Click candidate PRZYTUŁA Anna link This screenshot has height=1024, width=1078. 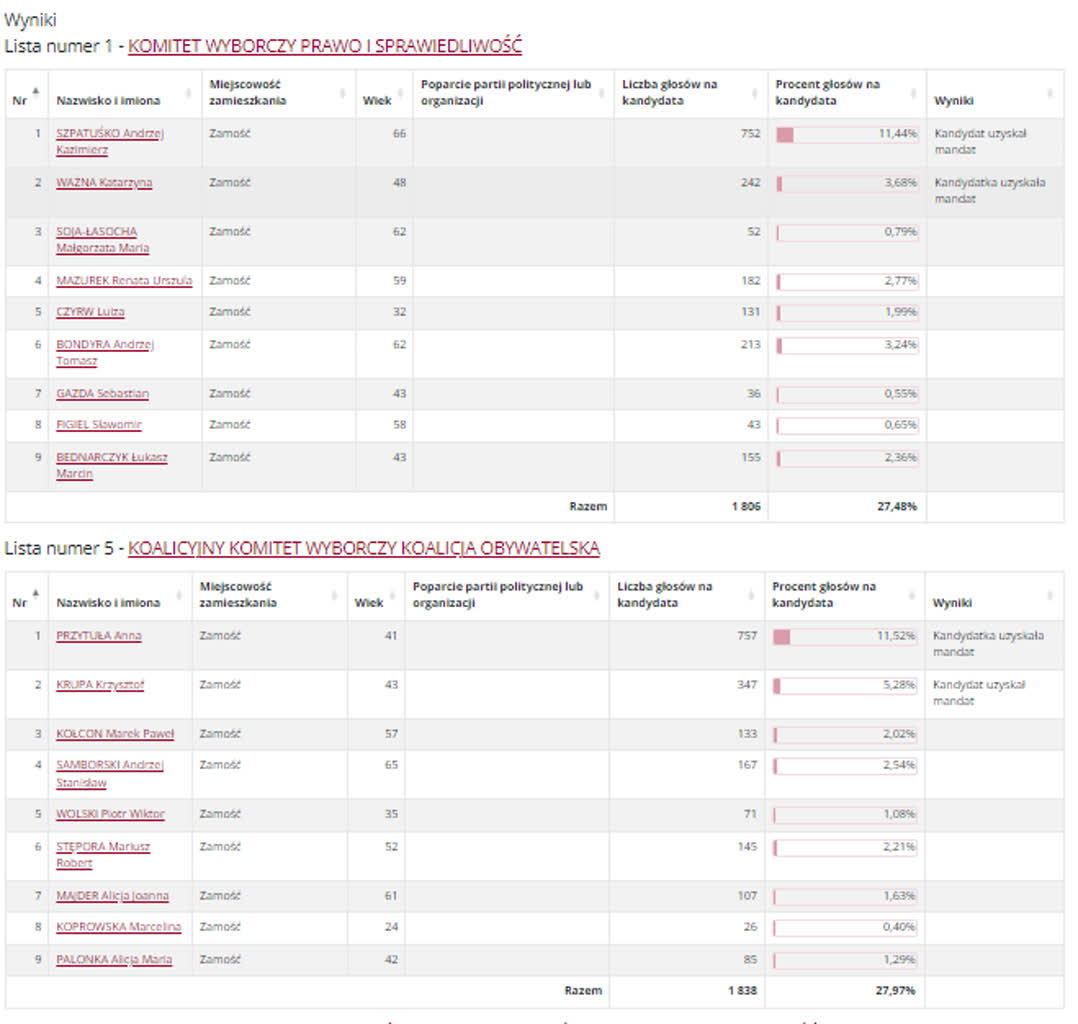tap(98, 636)
